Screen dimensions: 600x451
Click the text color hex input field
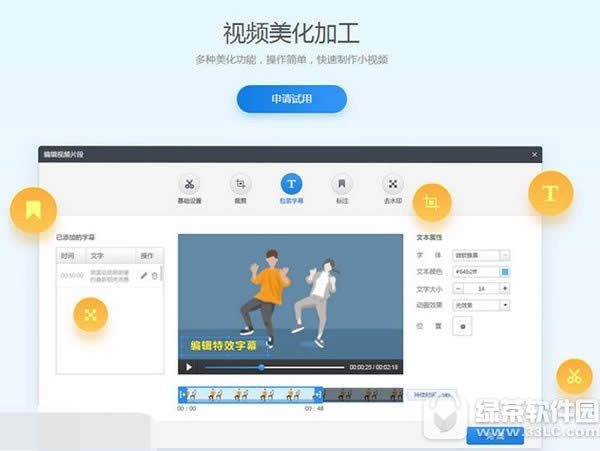point(476,272)
